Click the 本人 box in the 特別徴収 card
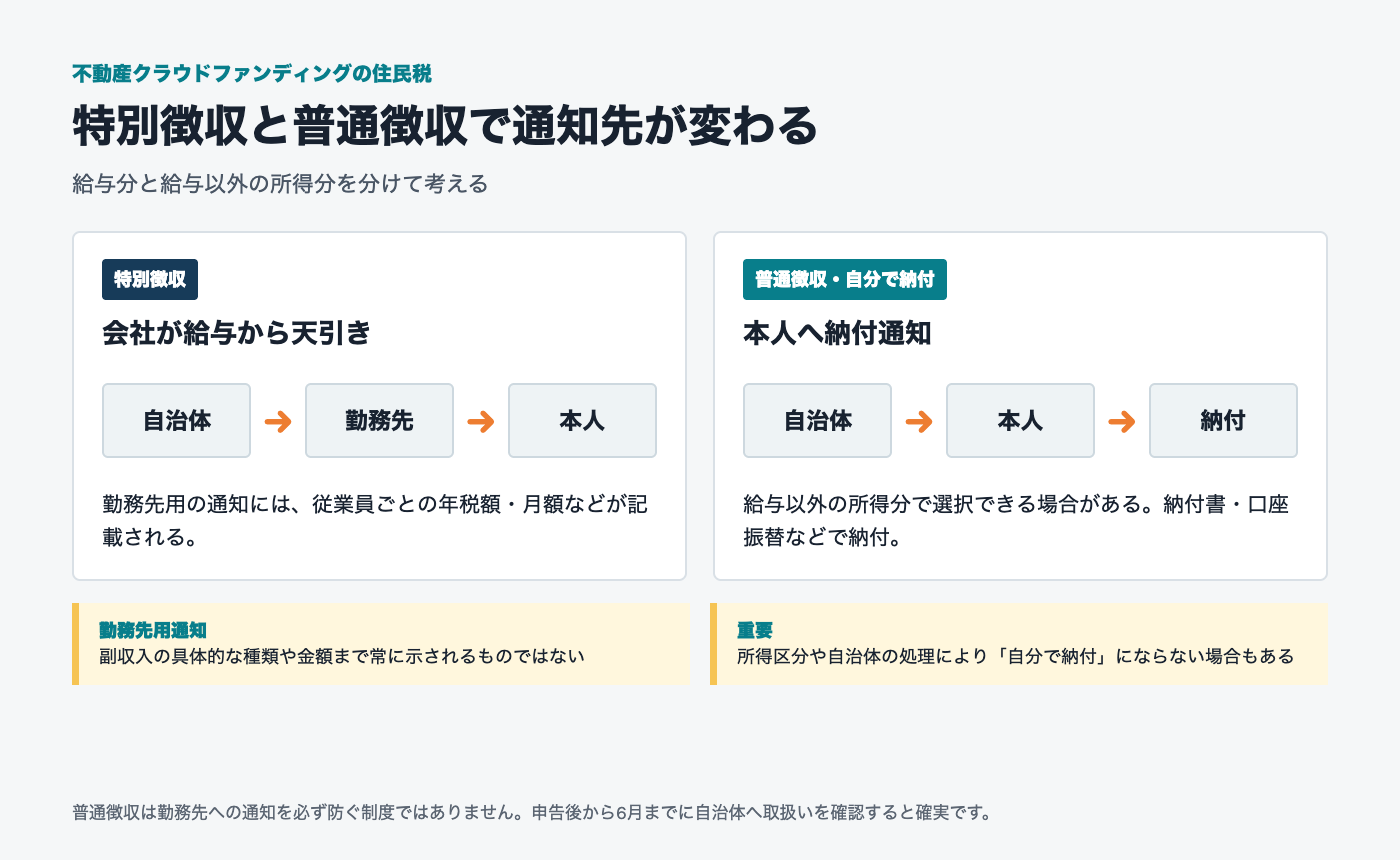The image size is (1400, 860). [582, 421]
